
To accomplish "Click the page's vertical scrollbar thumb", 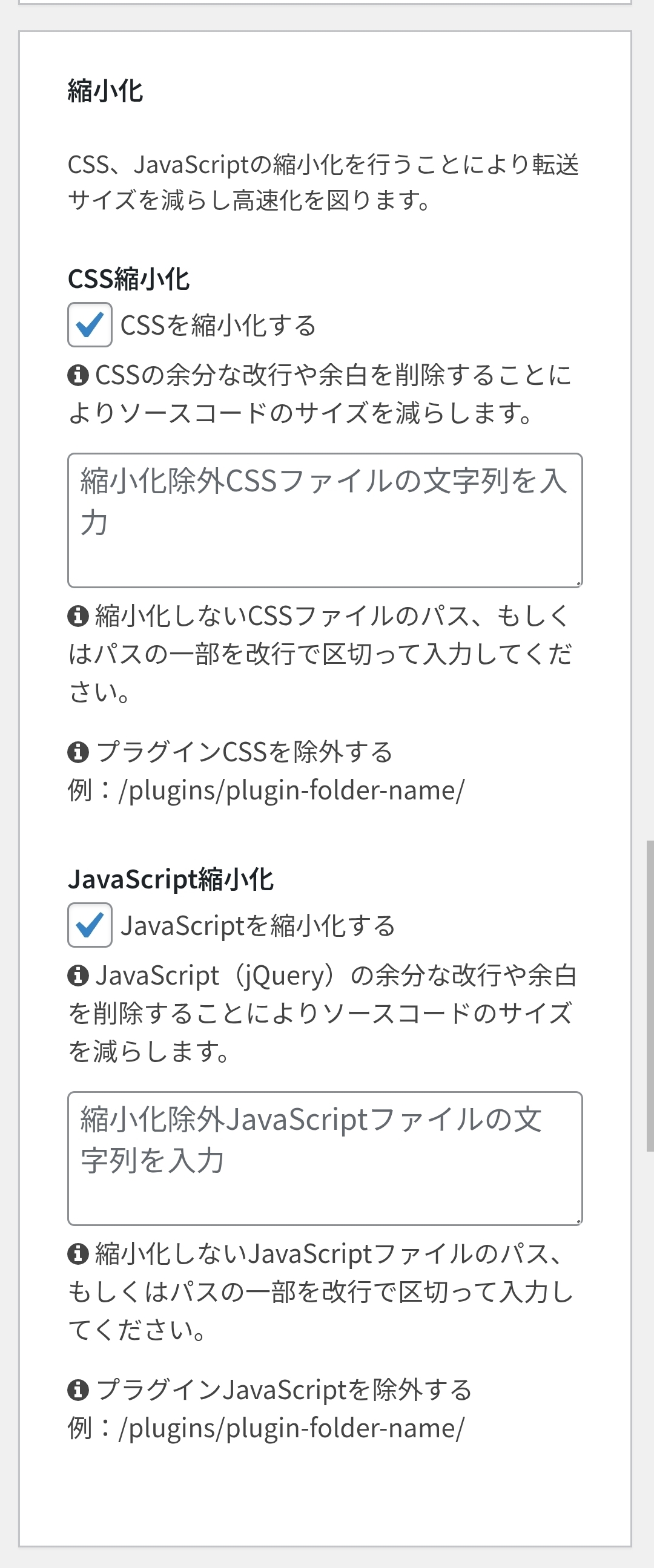I will [649, 996].
